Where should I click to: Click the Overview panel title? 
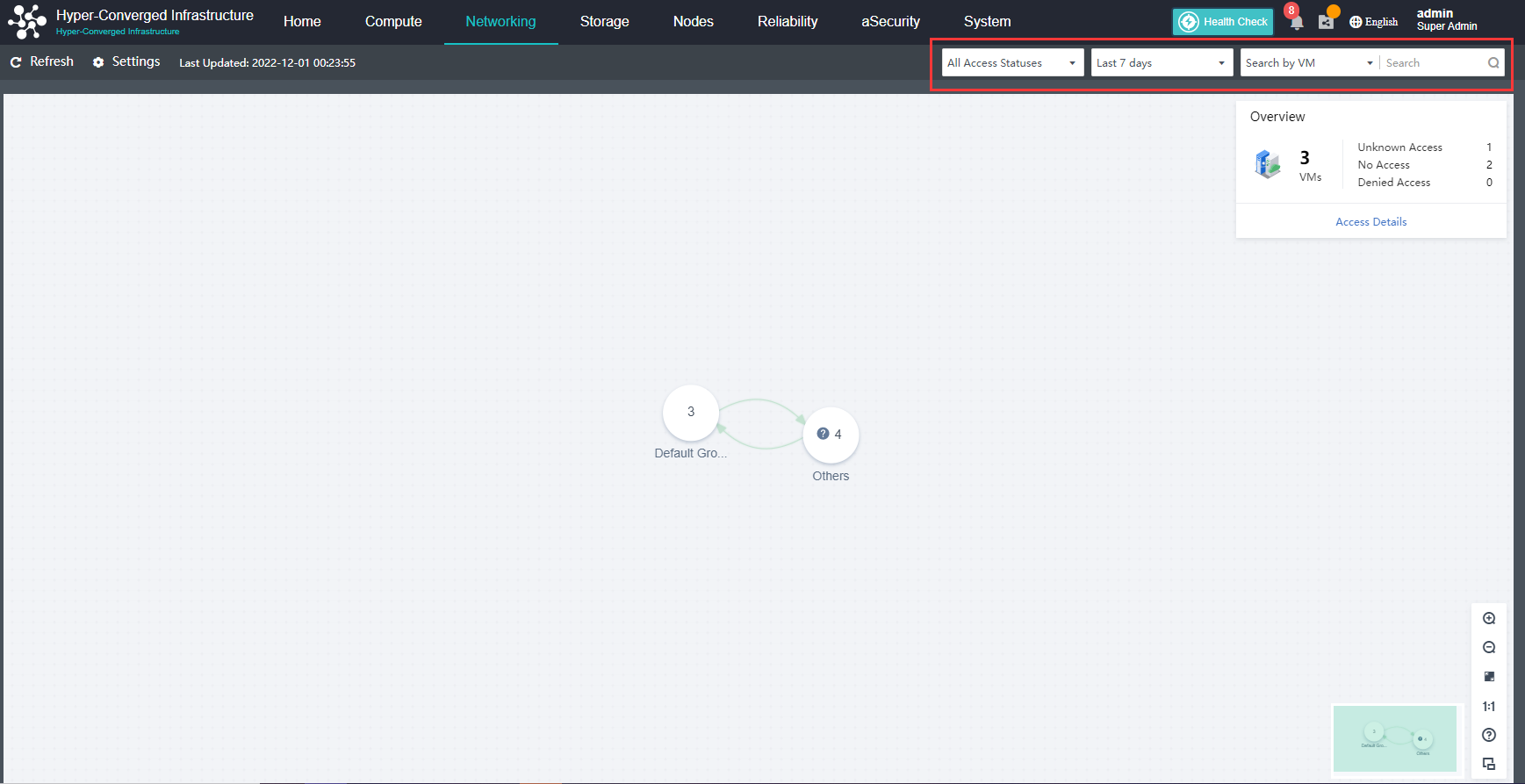coord(1277,117)
